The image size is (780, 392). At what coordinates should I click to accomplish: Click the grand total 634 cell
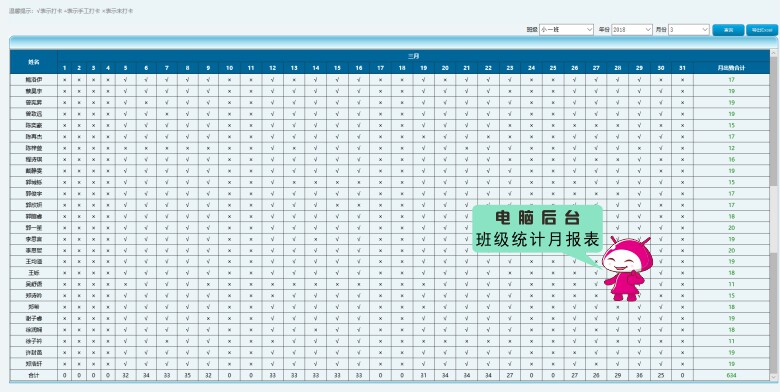[x=731, y=376]
